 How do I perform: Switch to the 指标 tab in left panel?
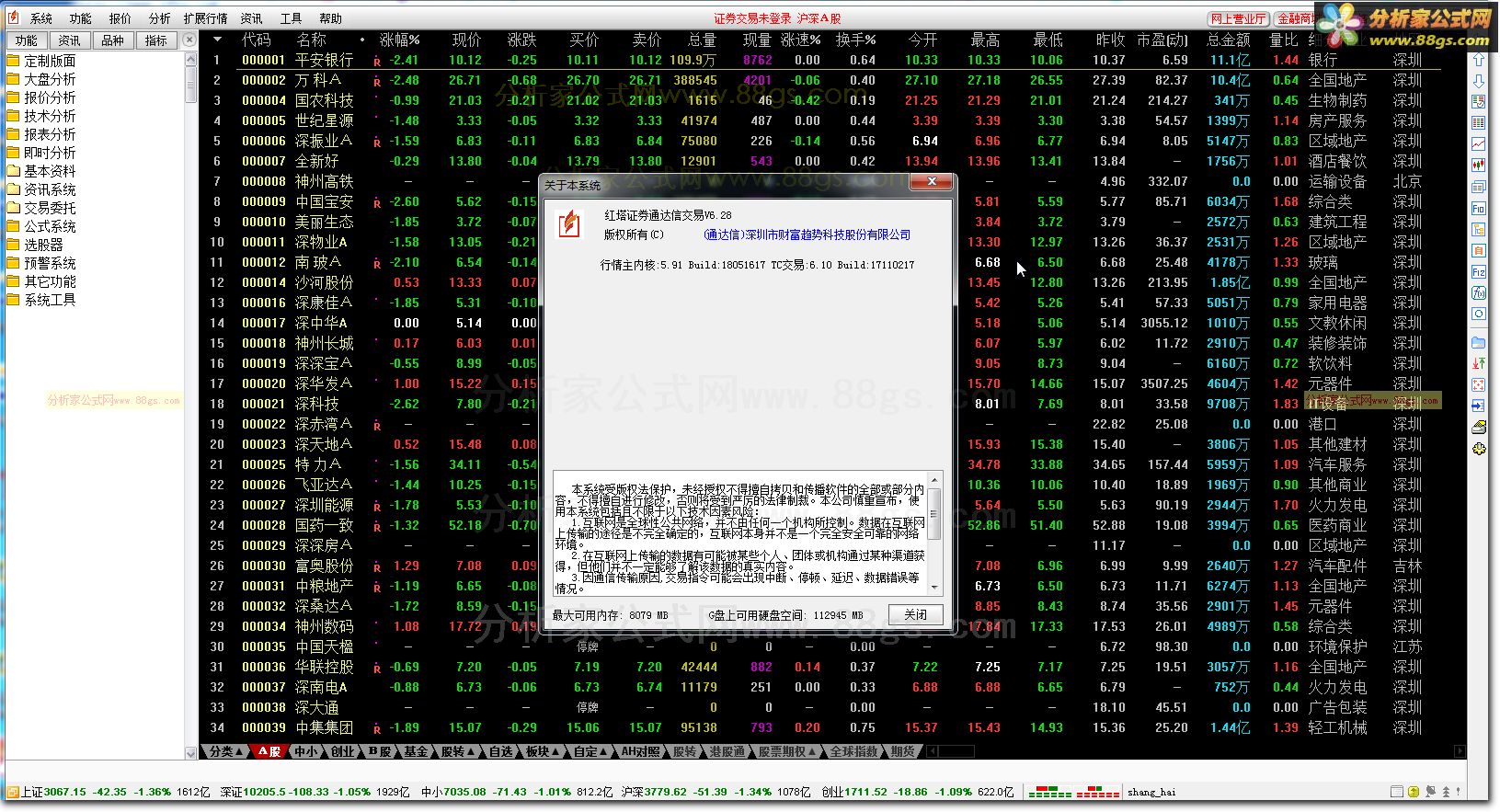click(156, 40)
